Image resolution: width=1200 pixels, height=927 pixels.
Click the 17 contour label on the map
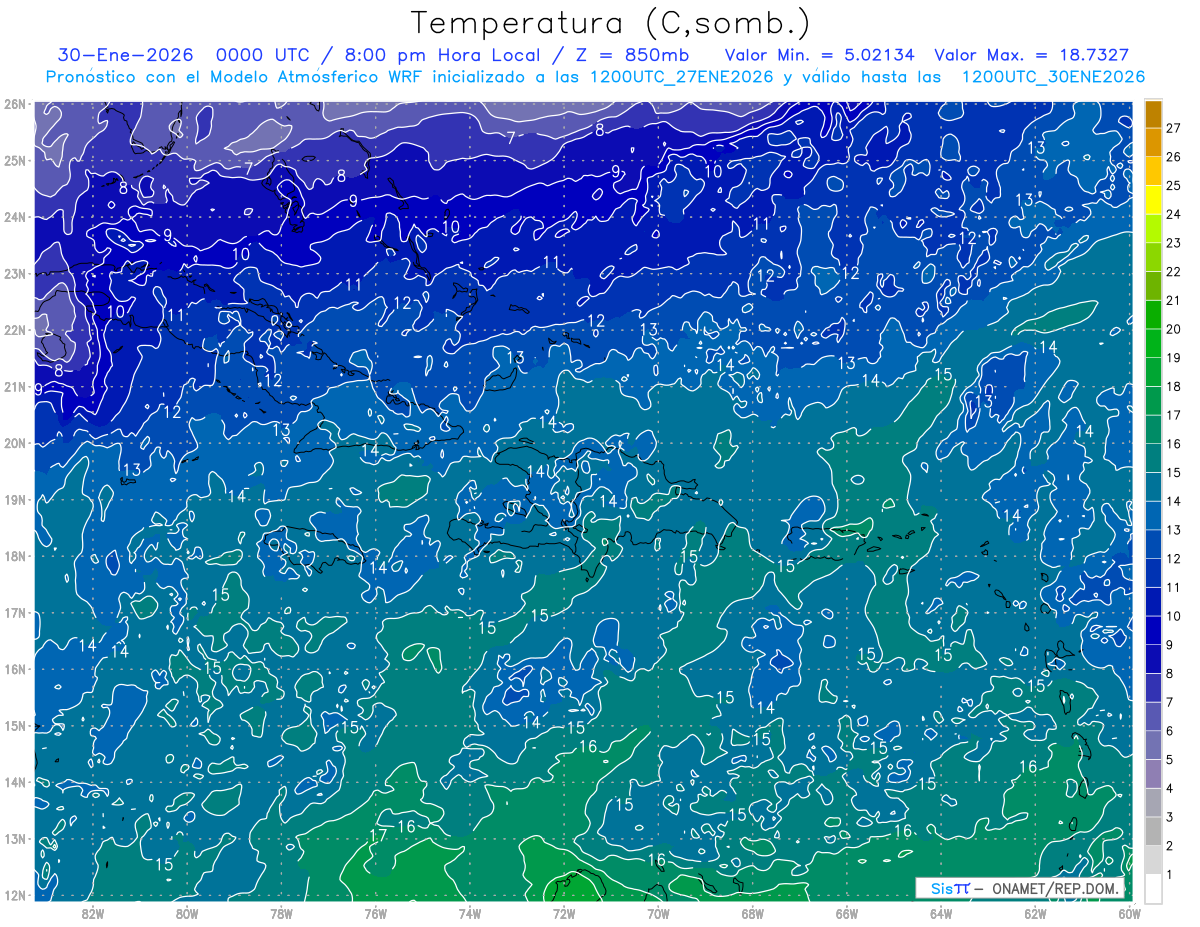(378, 835)
